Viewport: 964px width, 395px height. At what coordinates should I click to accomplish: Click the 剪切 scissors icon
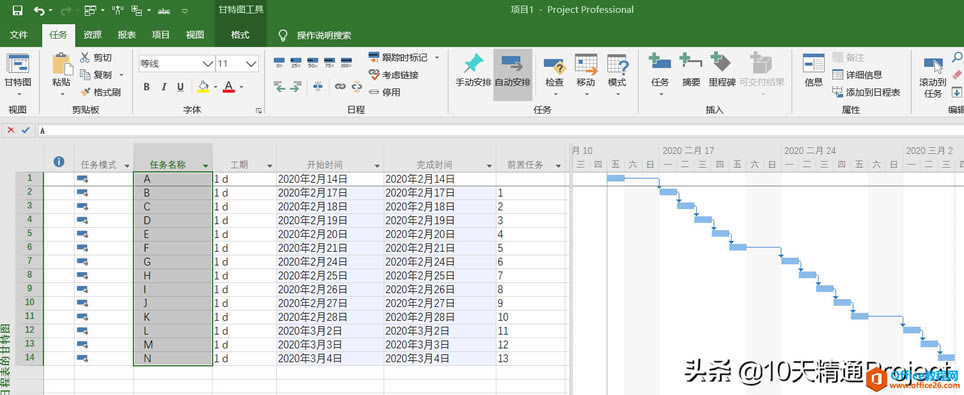point(85,58)
